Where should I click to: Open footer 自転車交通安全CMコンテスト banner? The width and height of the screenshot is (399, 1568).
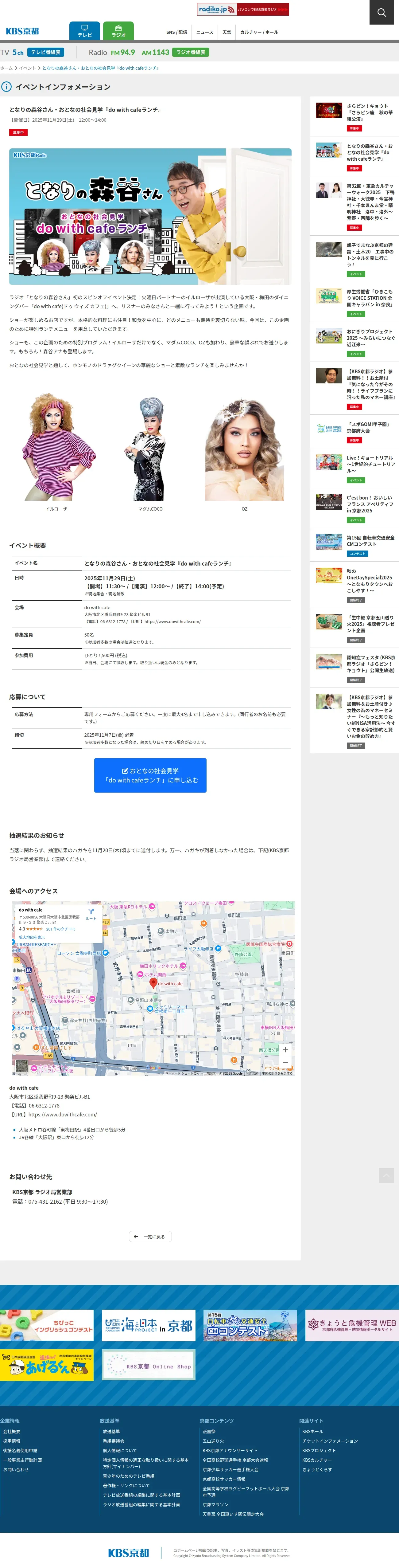coord(250,1325)
